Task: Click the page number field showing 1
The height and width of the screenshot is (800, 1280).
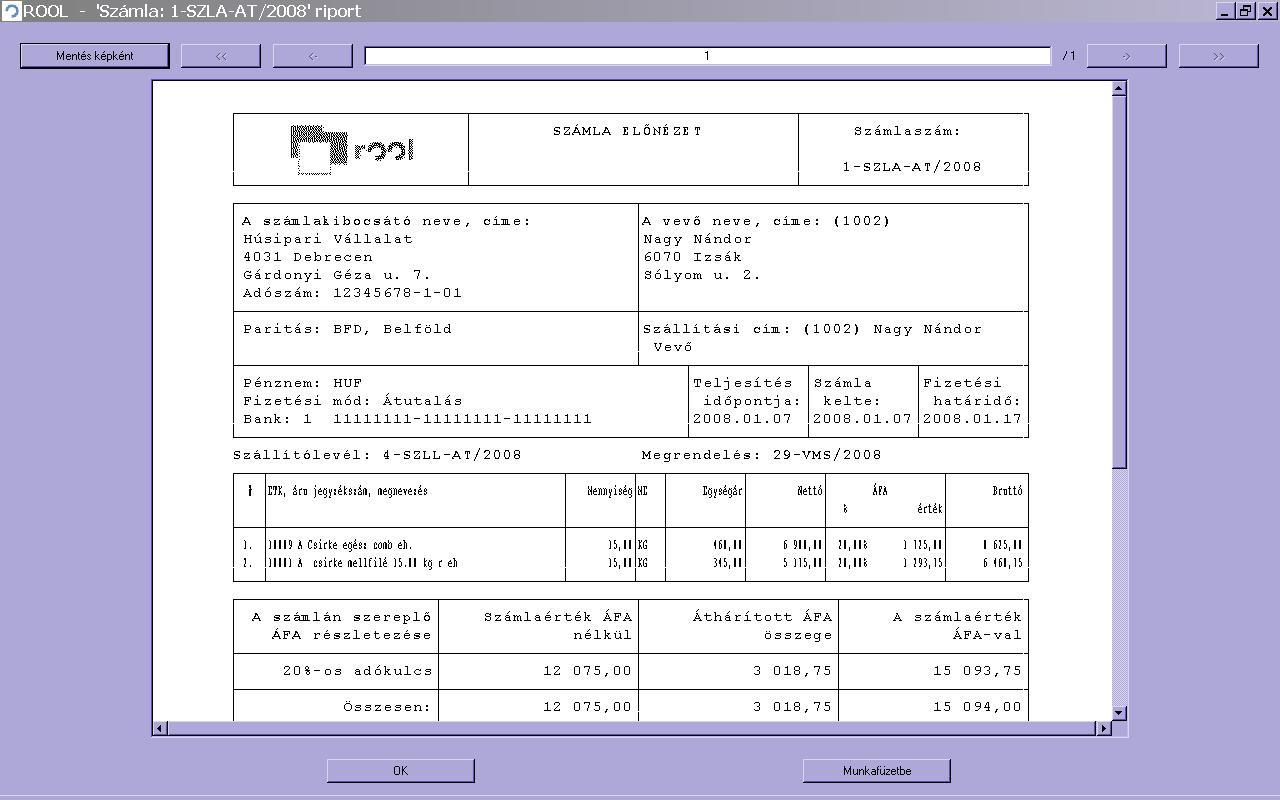Action: pos(707,56)
